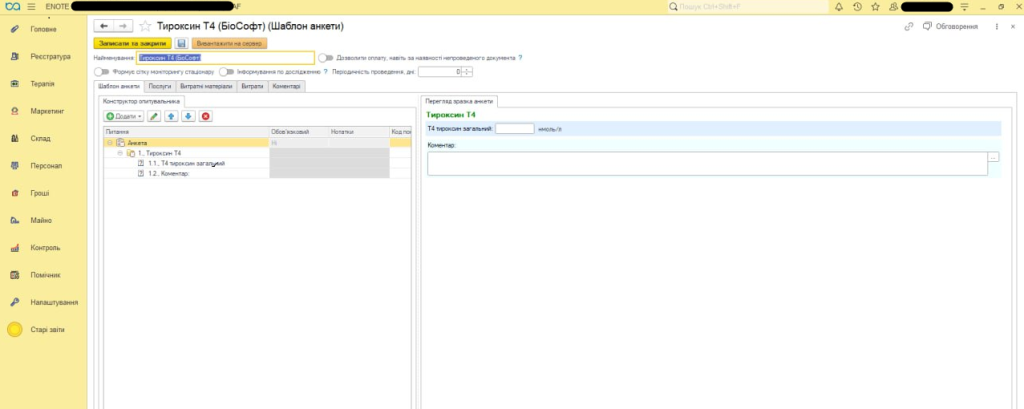Switch to the Шаблон анкети tab
This screenshot has height=409, width=1024.
click(x=119, y=86)
